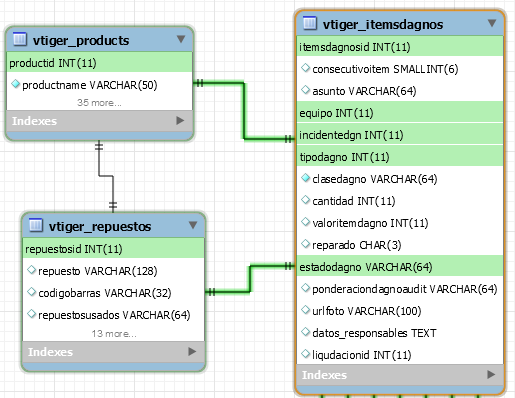Select the estadodagno VARCHAR(64) column row

(400, 267)
